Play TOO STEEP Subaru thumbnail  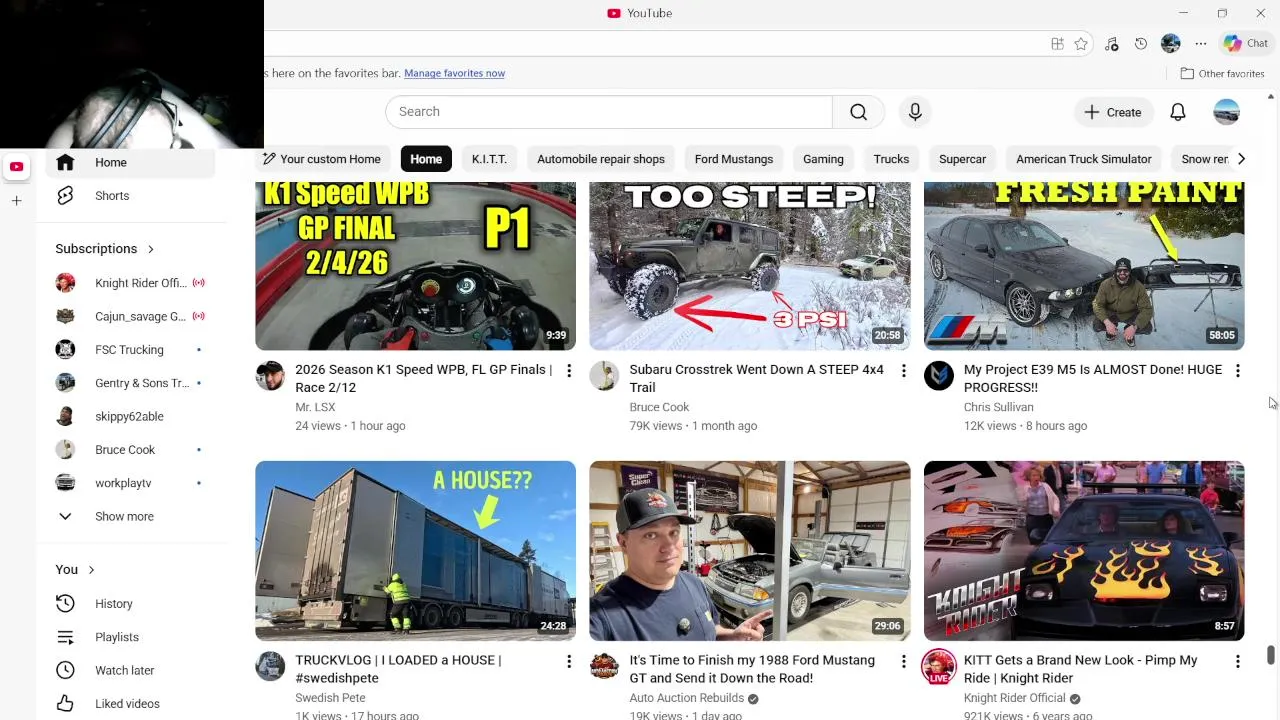750,266
